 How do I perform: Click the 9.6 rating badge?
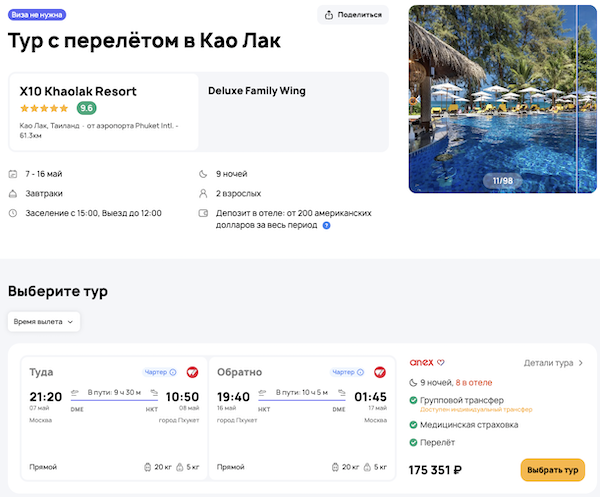coord(87,108)
